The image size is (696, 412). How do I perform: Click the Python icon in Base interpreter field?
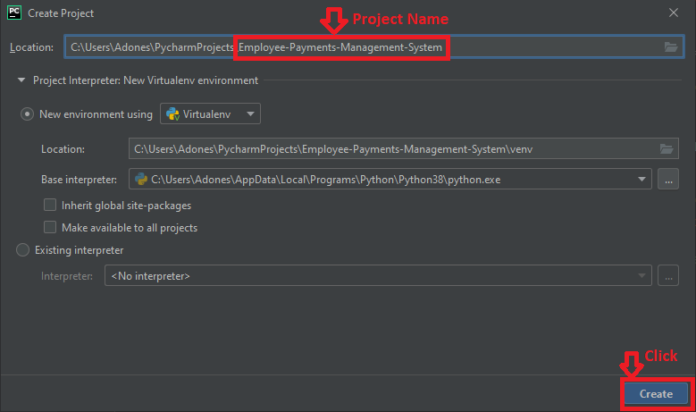[141, 179]
